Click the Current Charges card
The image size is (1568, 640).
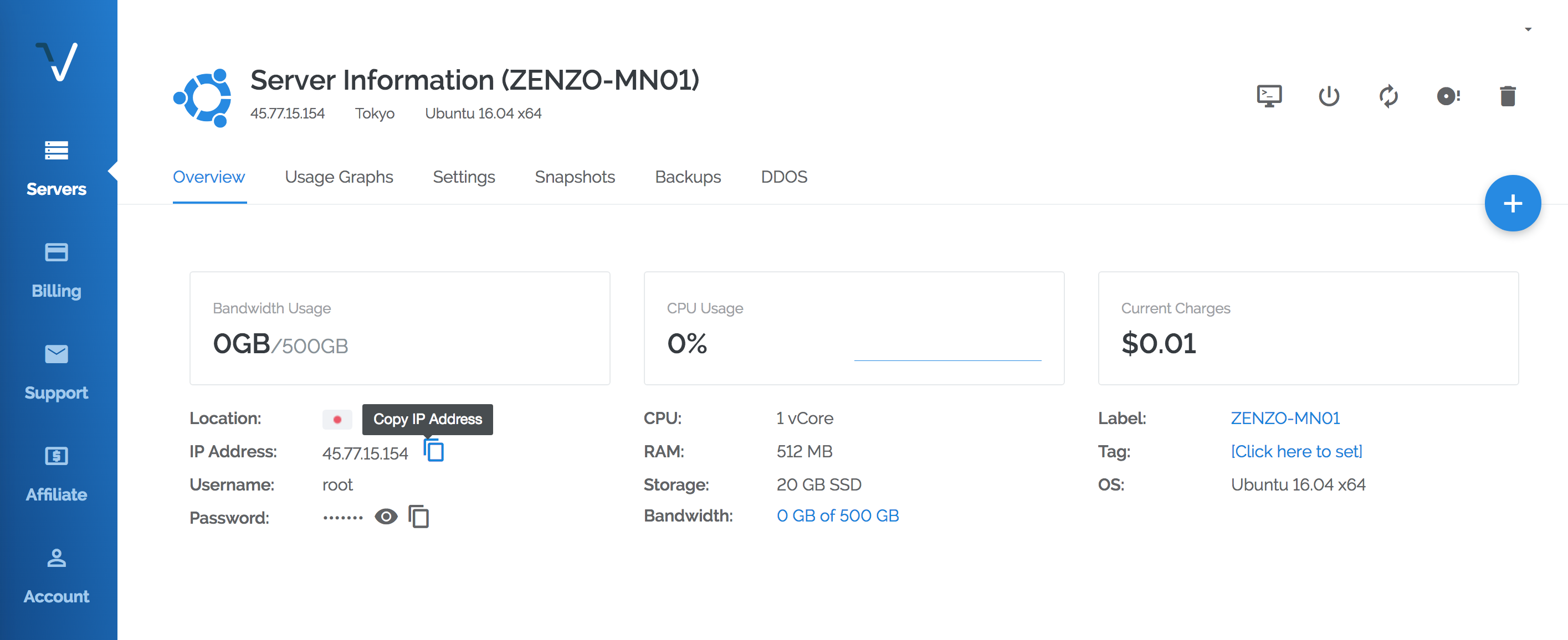[1308, 328]
